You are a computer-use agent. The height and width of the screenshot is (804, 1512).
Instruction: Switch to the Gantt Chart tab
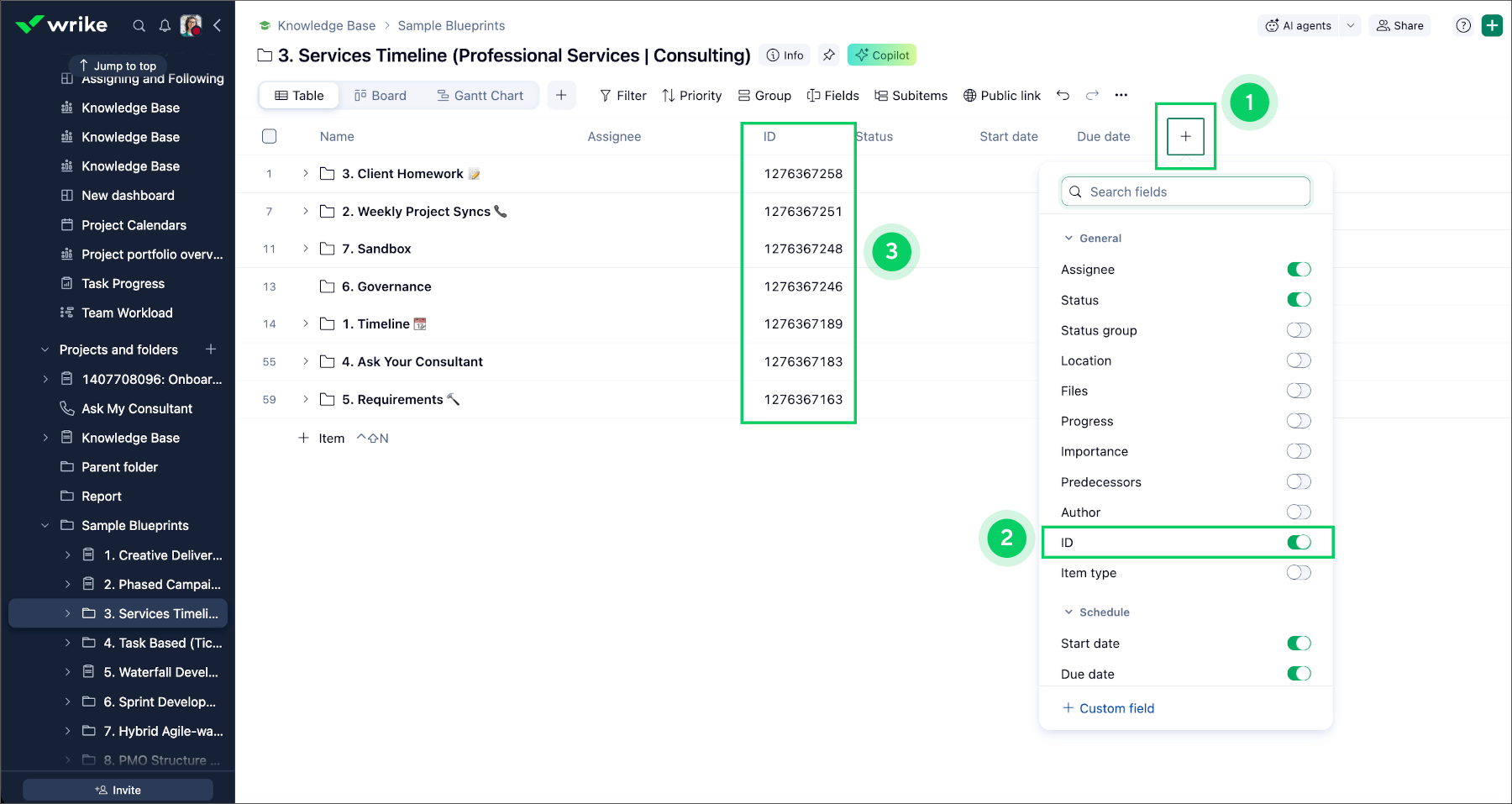pyautogui.click(x=480, y=96)
